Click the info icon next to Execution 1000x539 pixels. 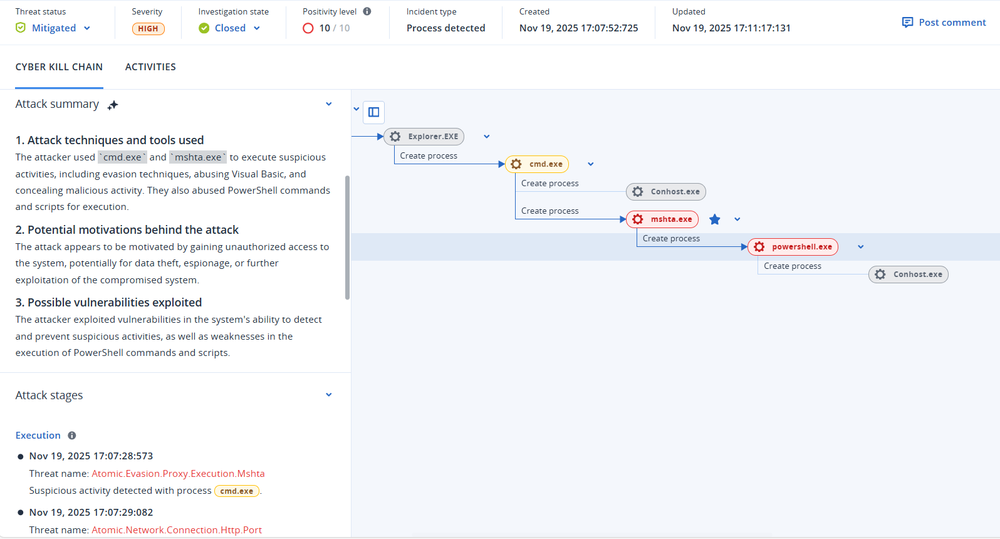coord(72,436)
